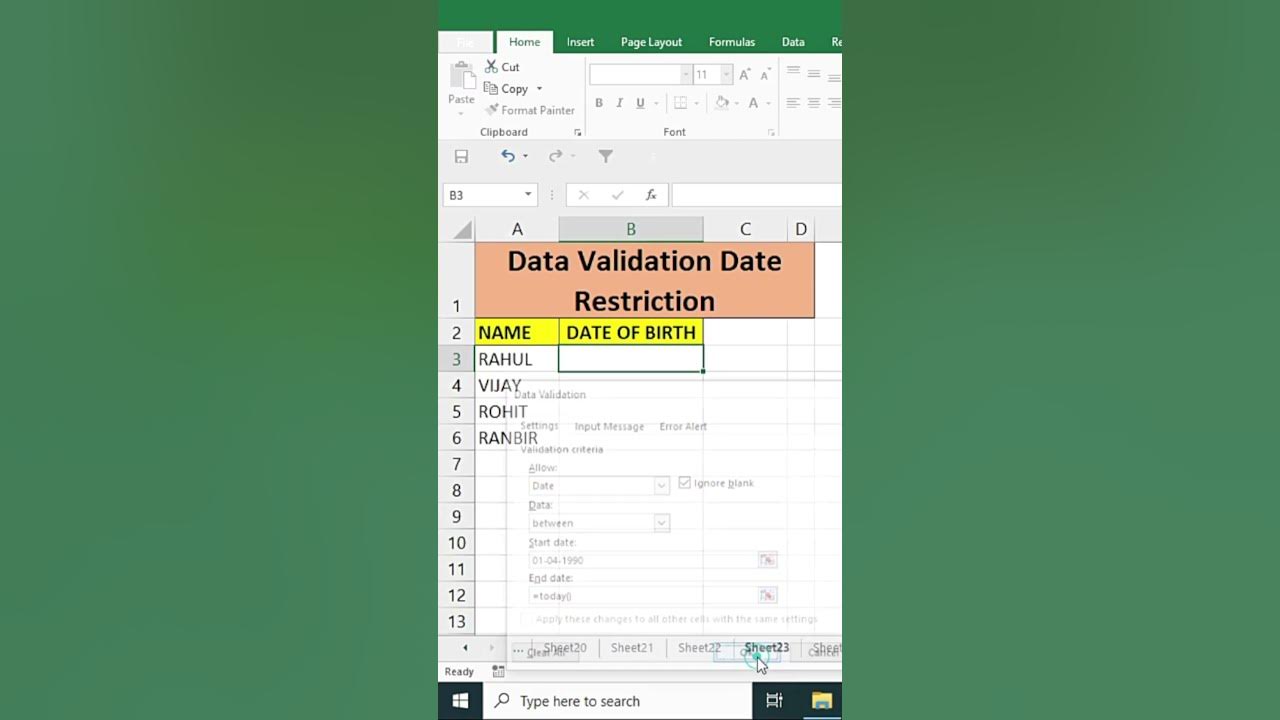Click the Paste clipboard icon
This screenshot has height=720, width=1280.
[461, 75]
